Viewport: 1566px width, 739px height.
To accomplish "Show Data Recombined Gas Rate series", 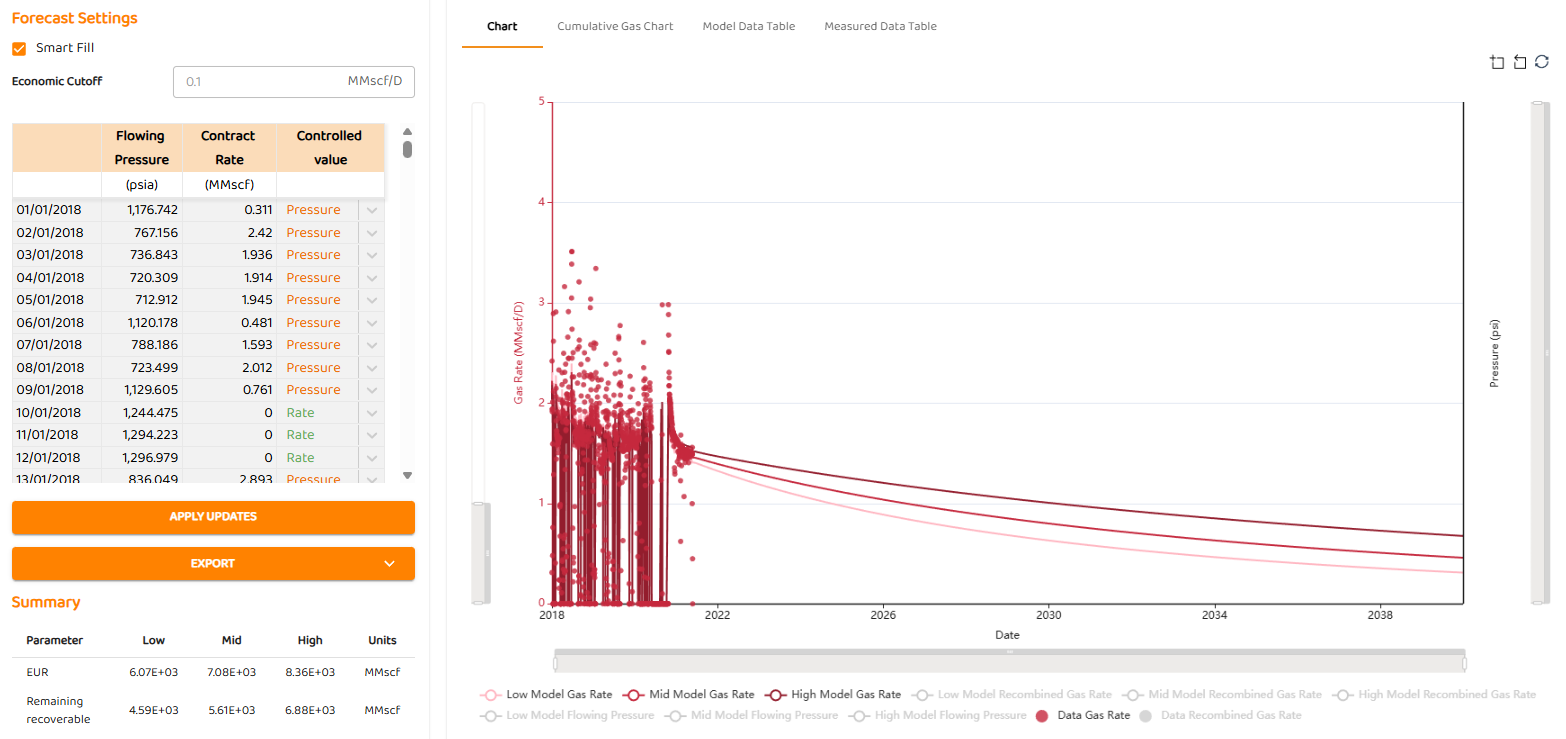I will (x=1146, y=716).
